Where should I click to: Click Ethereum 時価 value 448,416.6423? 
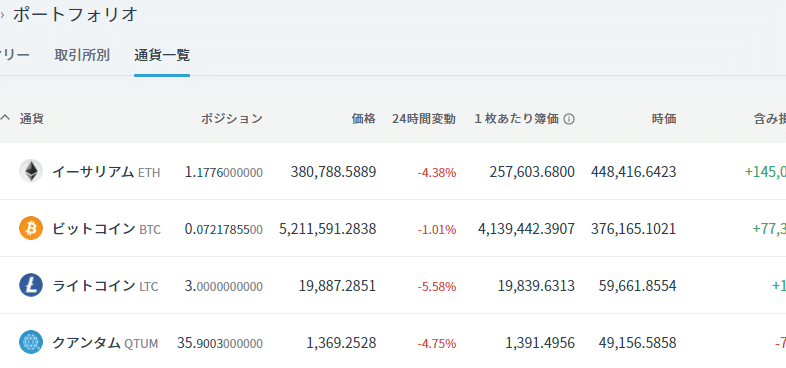[634, 172]
